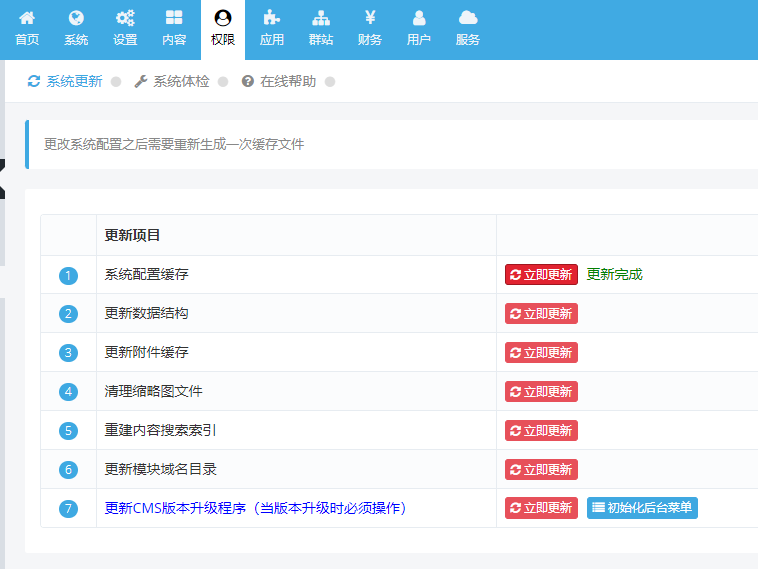Click number badge 5 for 重建内容搜索索引
Screen dimensions: 758x569
click(x=68, y=431)
